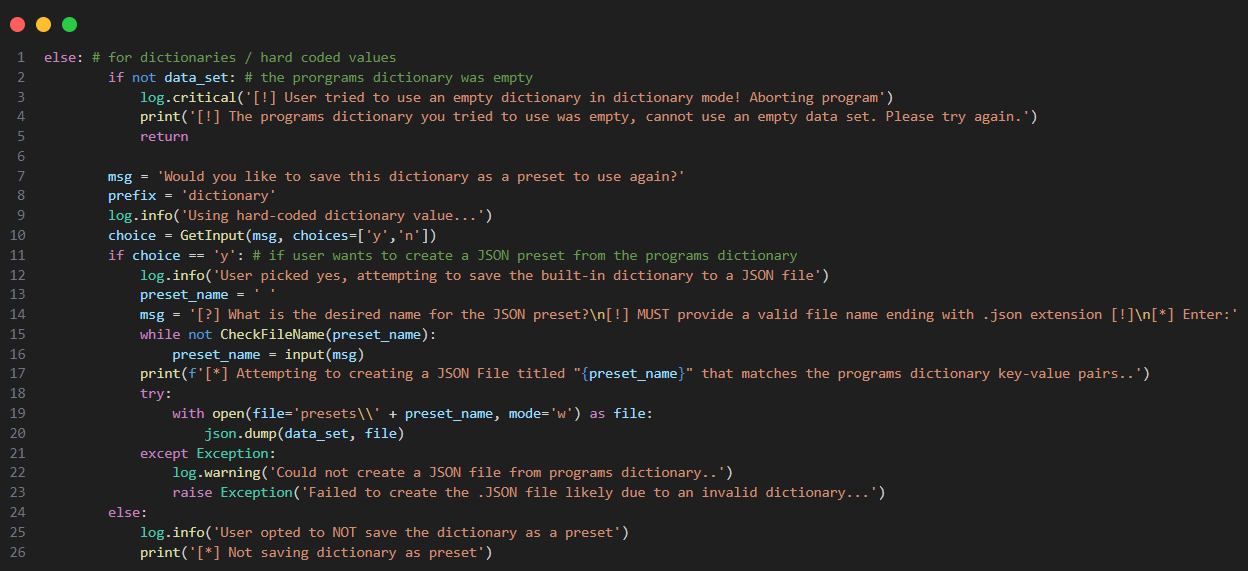Select line number 10 in gutter
The width and height of the screenshot is (1248, 571).
coord(20,236)
